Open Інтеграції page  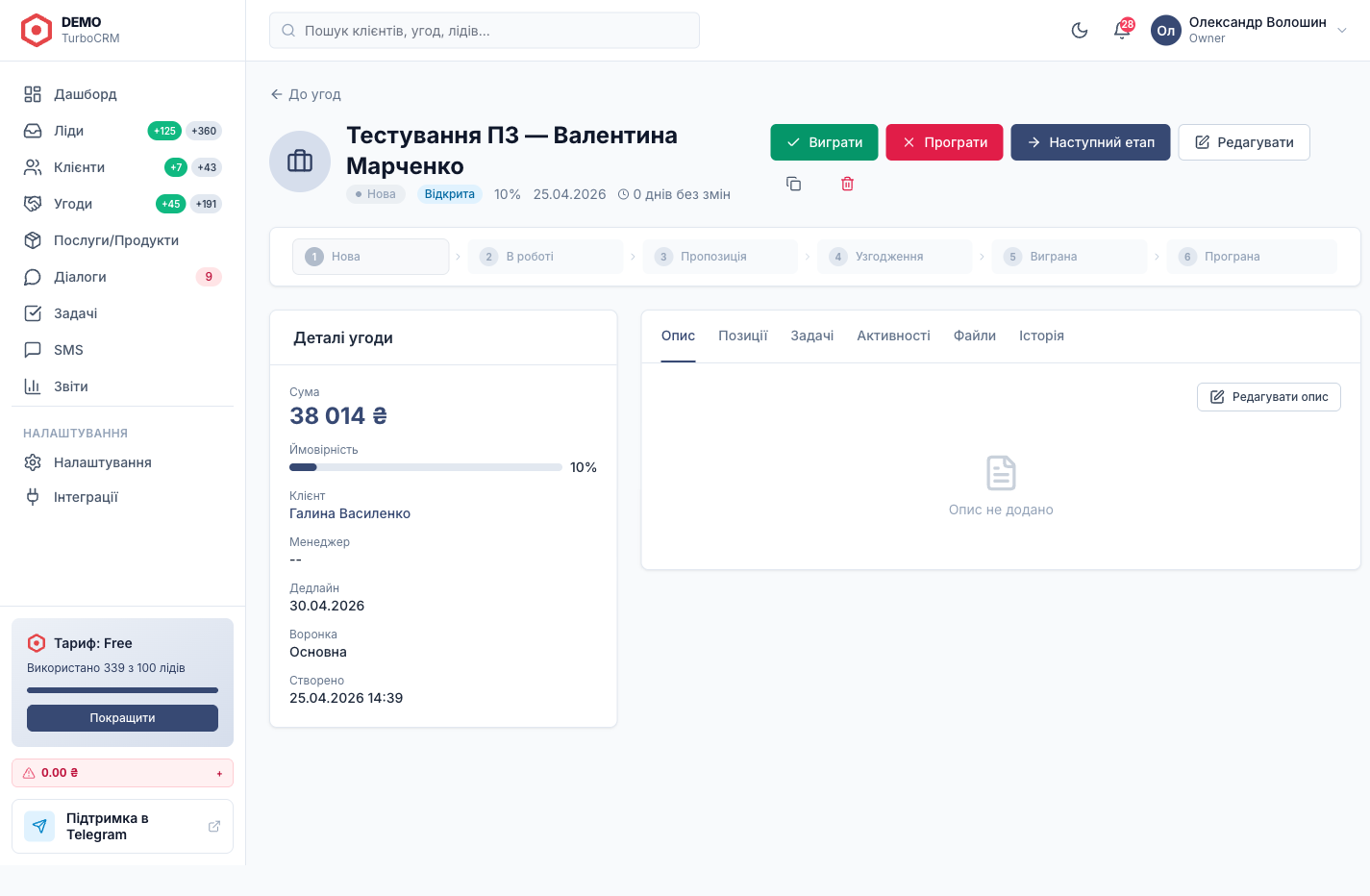click(122, 497)
